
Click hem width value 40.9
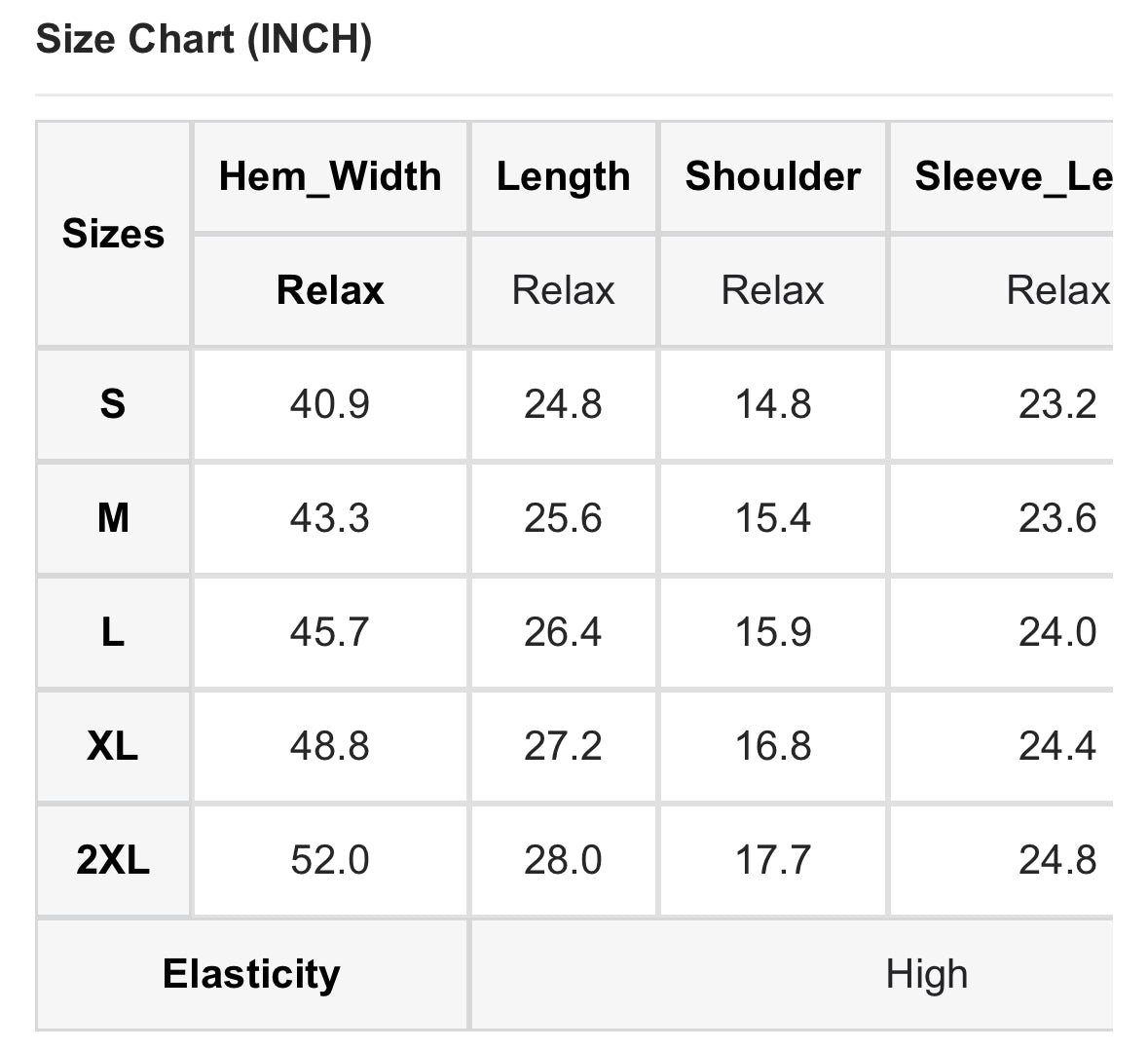330,403
